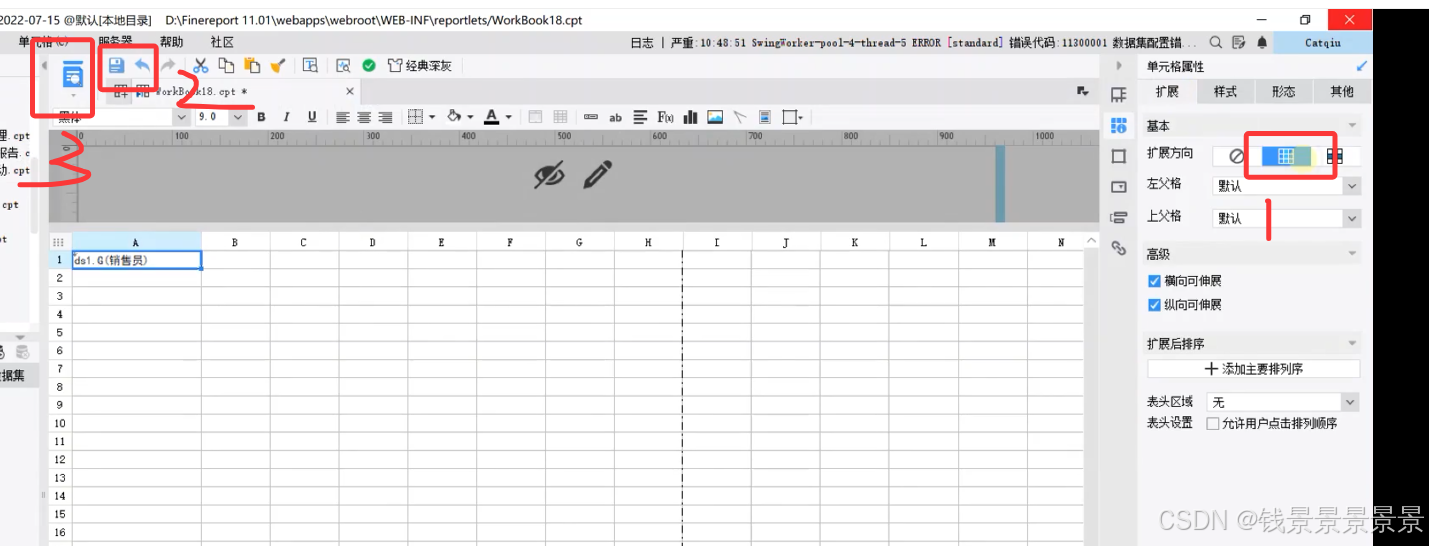The height and width of the screenshot is (546, 1429).
Task: Collapse the 高级 section
Action: click(x=1352, y=255)
